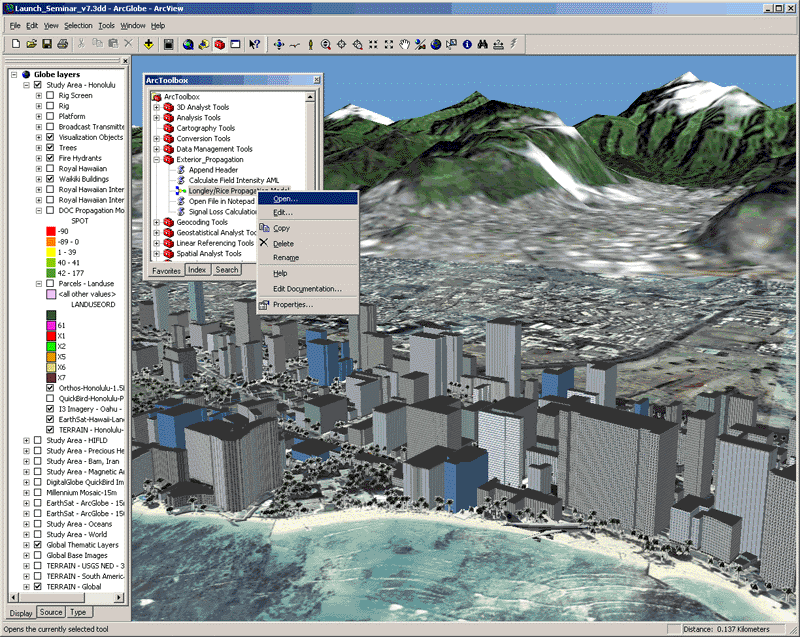
Task: Create a new globe document
Action: coord(16,44)
